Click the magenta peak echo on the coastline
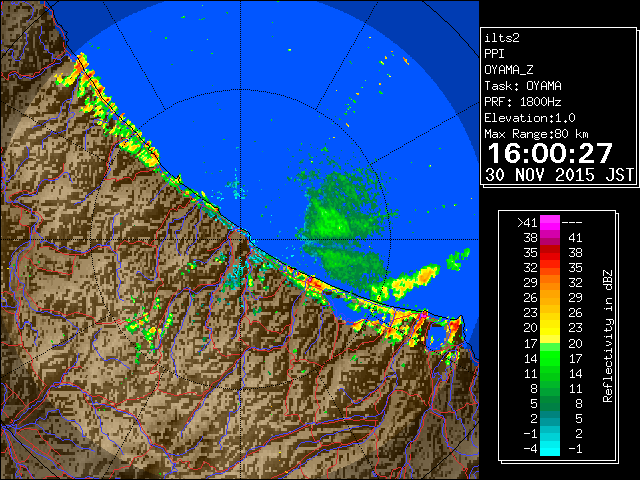640x480 pixels. tap(423, 315)
